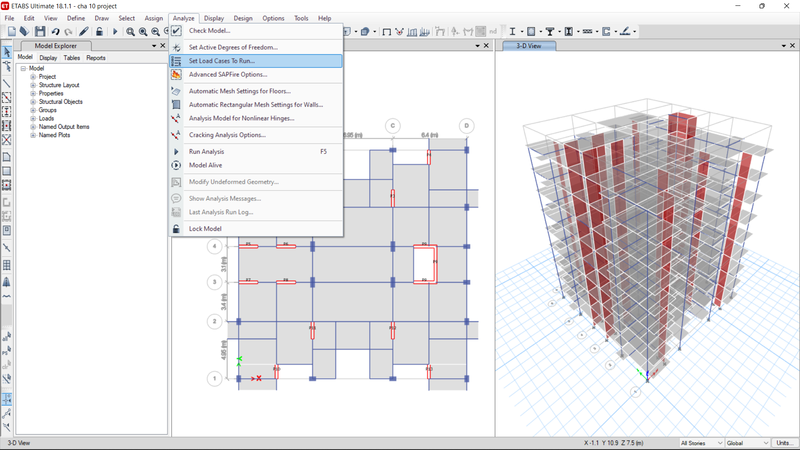Open the Define menu
Image resolution: width=800 pixels, height=450 pixels.
[76, 18]
